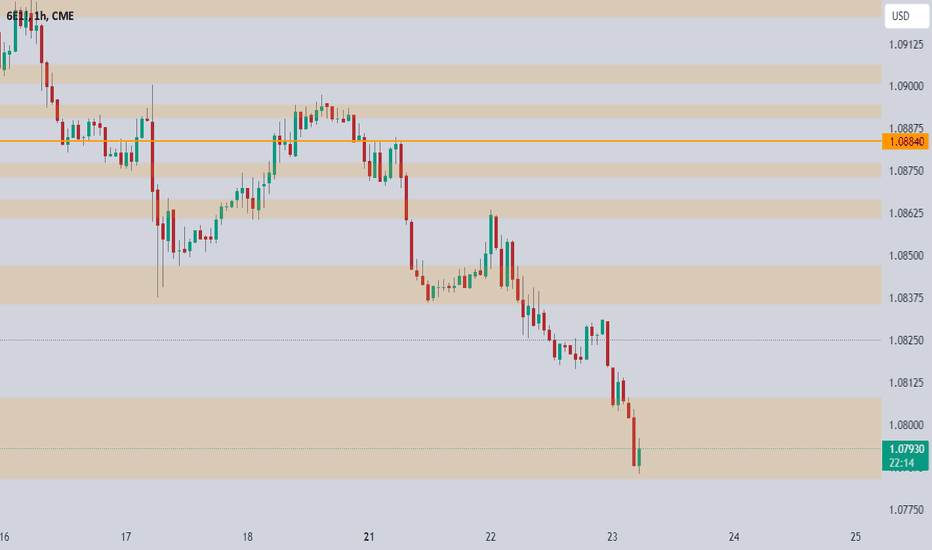Select the large tan zone around 1.08000

pyautogui.click(x=440, y=439)
